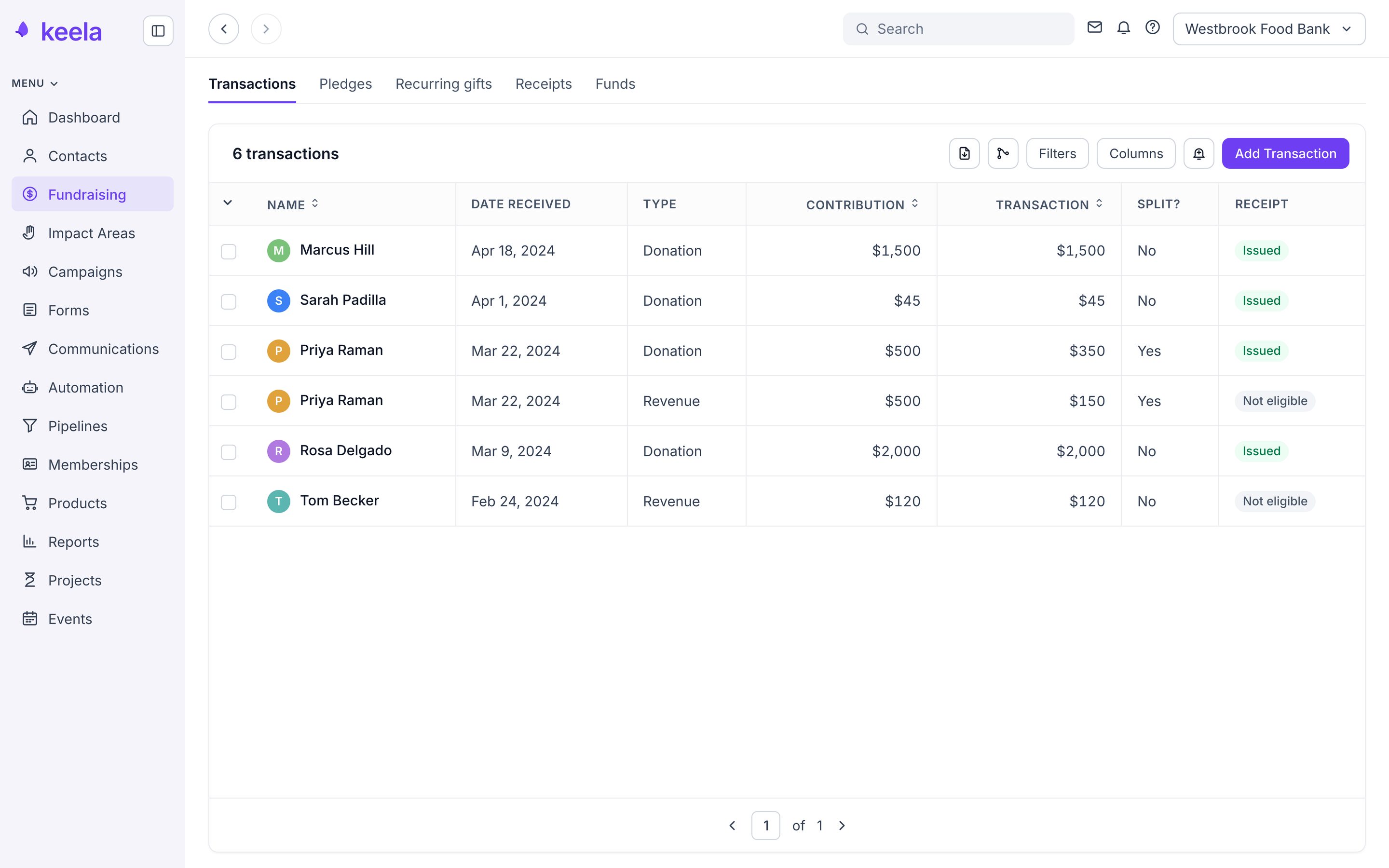Switch to the Funds tab

click(x=615, y=84)
